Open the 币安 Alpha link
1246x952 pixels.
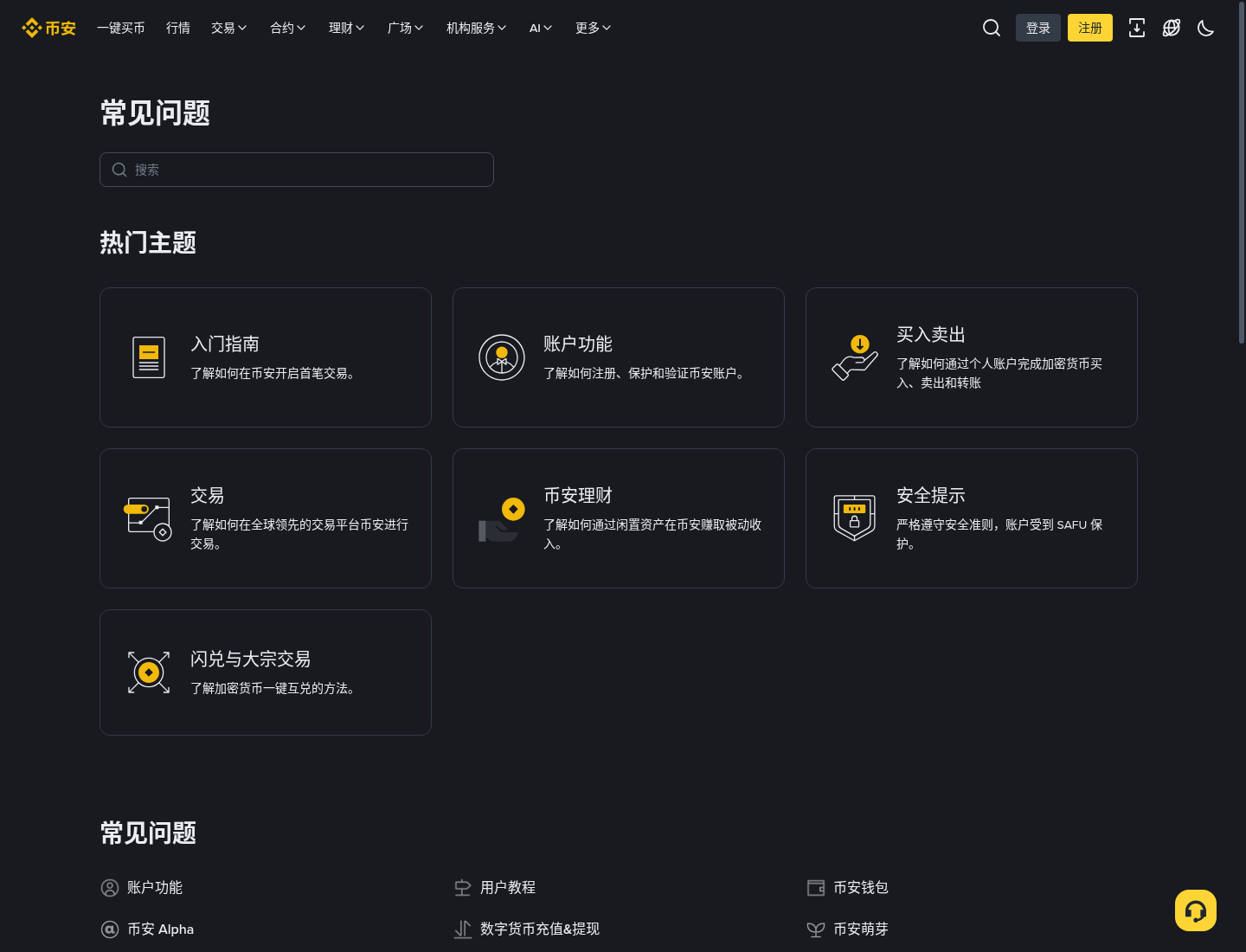(x=161, y=929)
